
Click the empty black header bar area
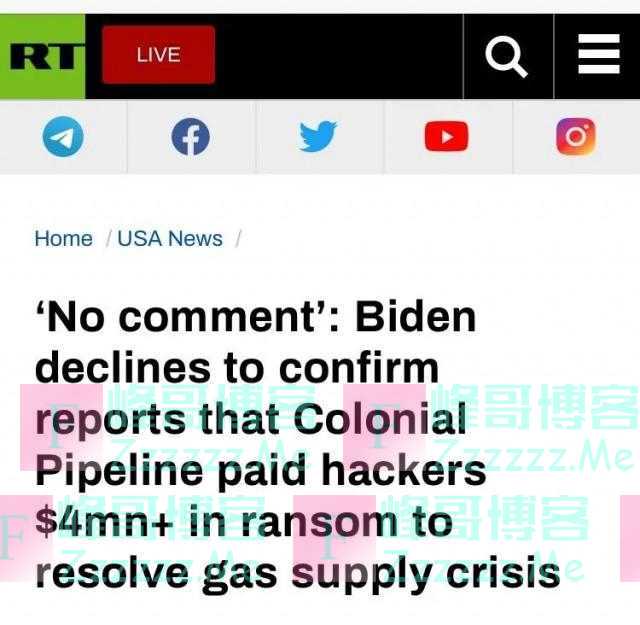339,56
